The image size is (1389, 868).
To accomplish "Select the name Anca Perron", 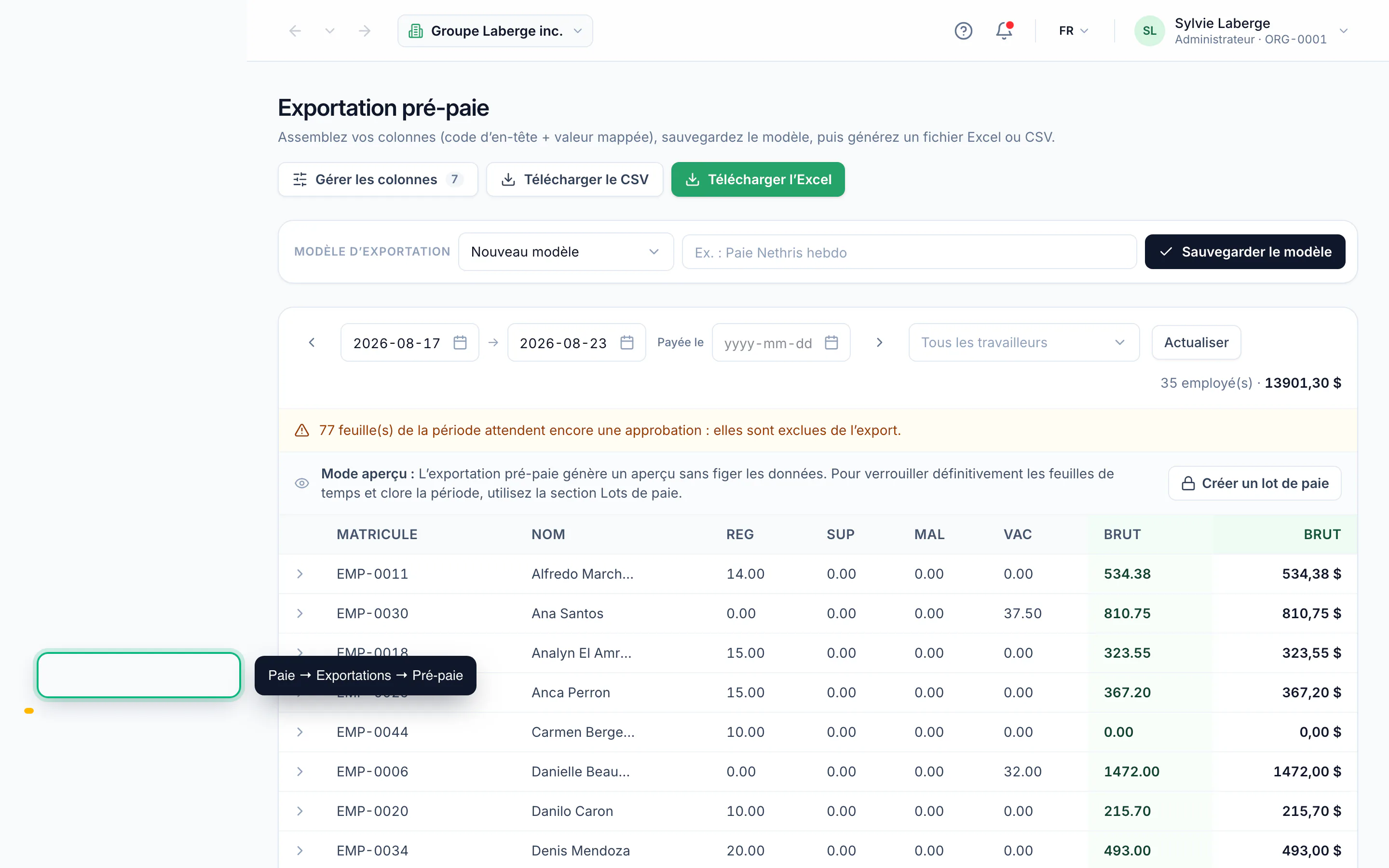I will click(571, 693).
